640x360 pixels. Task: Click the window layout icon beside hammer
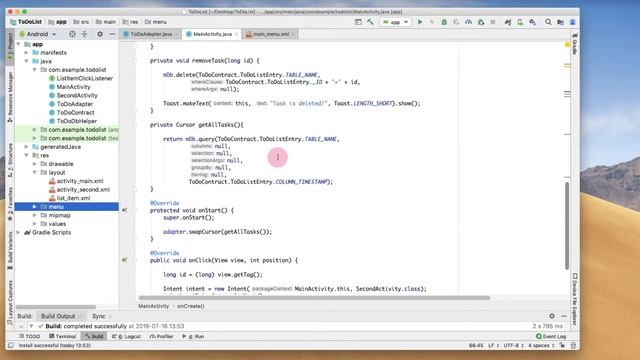pos(358,22)
